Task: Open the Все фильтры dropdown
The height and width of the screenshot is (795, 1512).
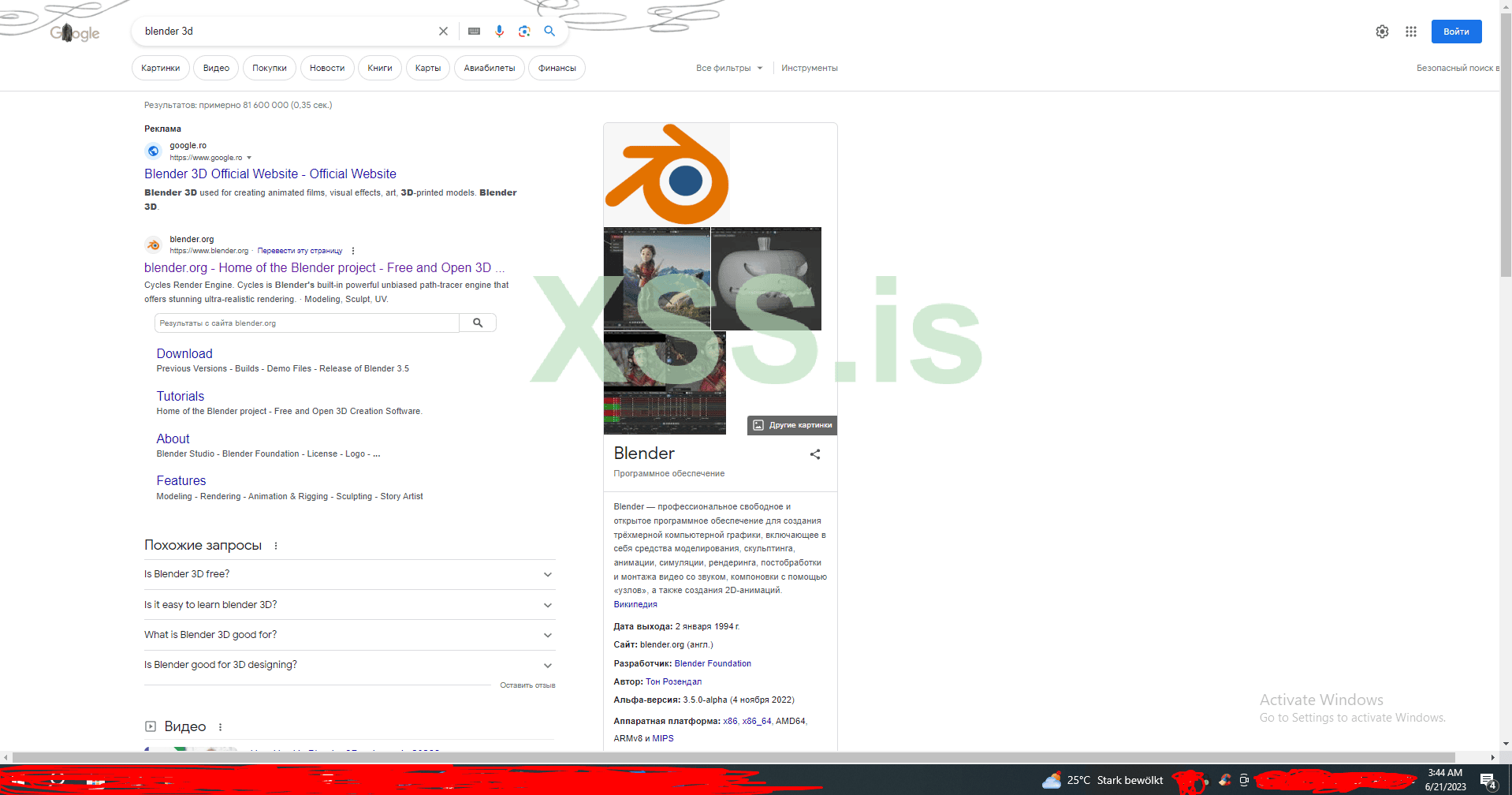Action: (729, 68)
